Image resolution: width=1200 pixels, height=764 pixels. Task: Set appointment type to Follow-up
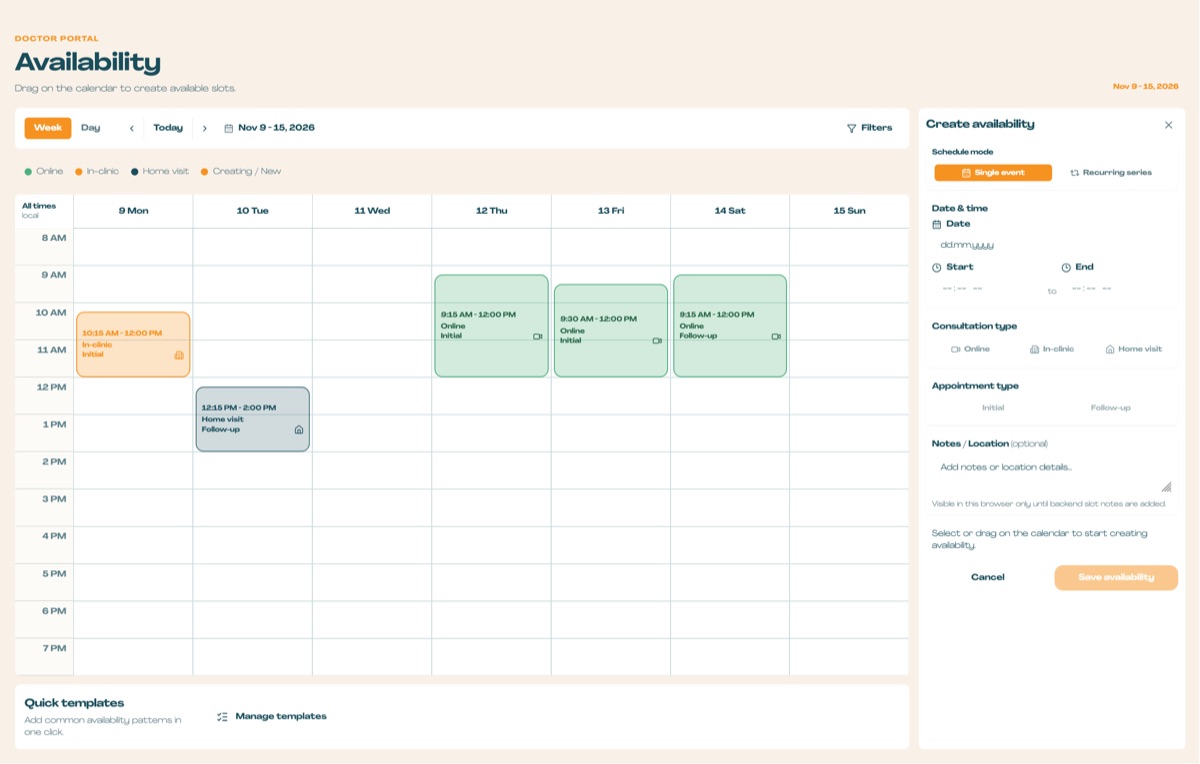tap(1111, 408)
